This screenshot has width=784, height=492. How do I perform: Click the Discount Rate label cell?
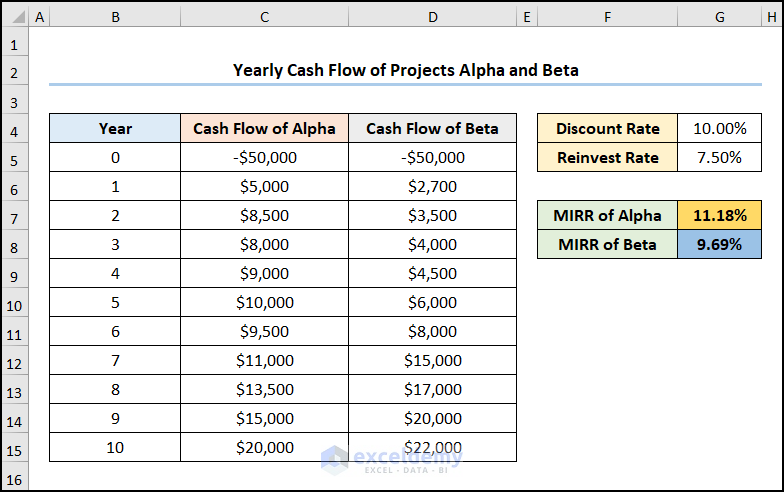coord(607,129)
